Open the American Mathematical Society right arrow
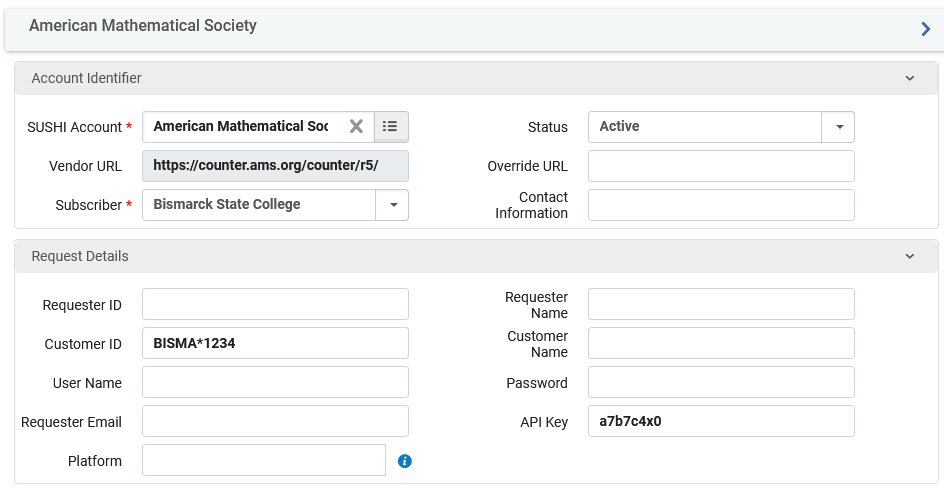The image size is (944, 488). point(925,29)
